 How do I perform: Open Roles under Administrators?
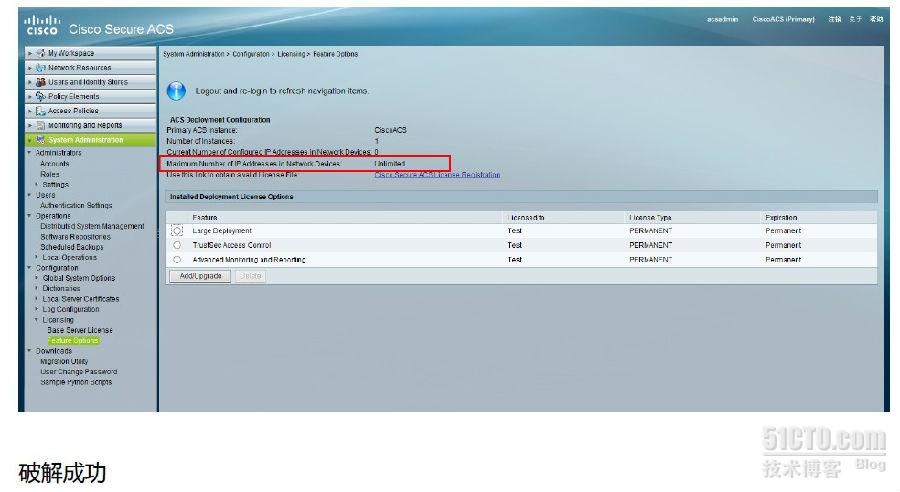coord(50,174)
